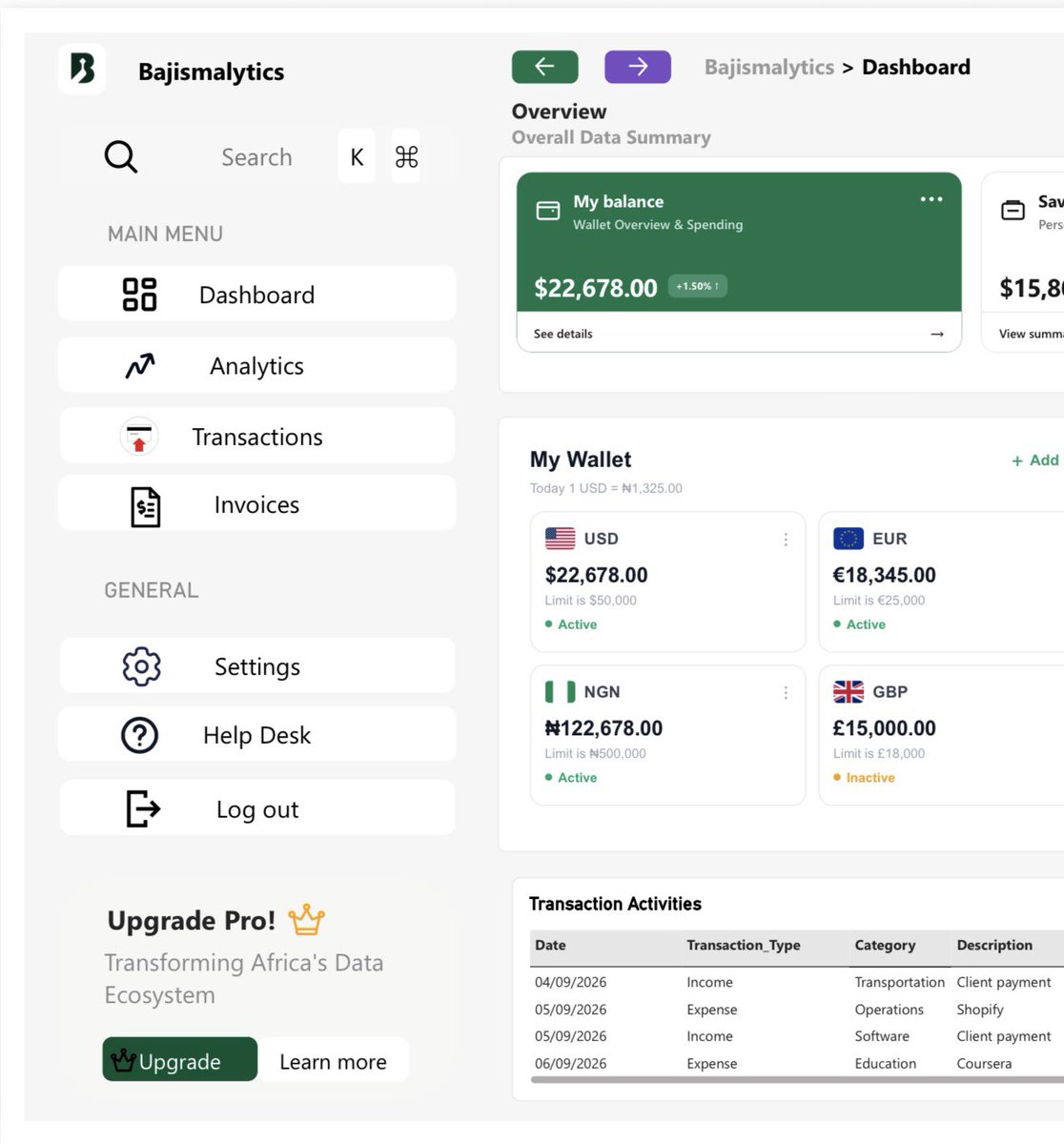The image size is (1064, 1144).
Task: Open Settings in General section
Action: [x=257, y=666]
